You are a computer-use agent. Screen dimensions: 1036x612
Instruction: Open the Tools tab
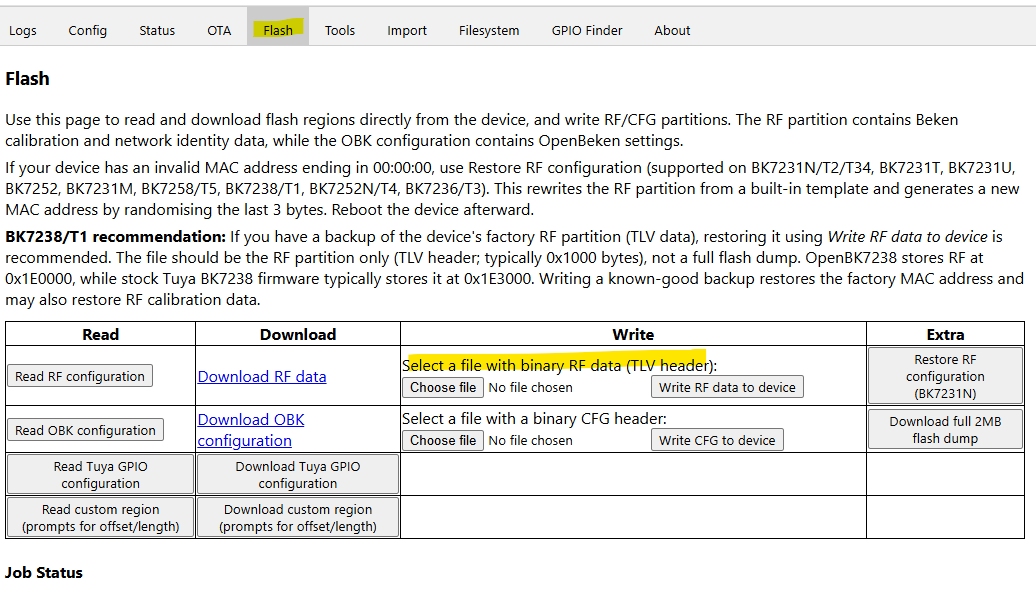tap(340, 30)
